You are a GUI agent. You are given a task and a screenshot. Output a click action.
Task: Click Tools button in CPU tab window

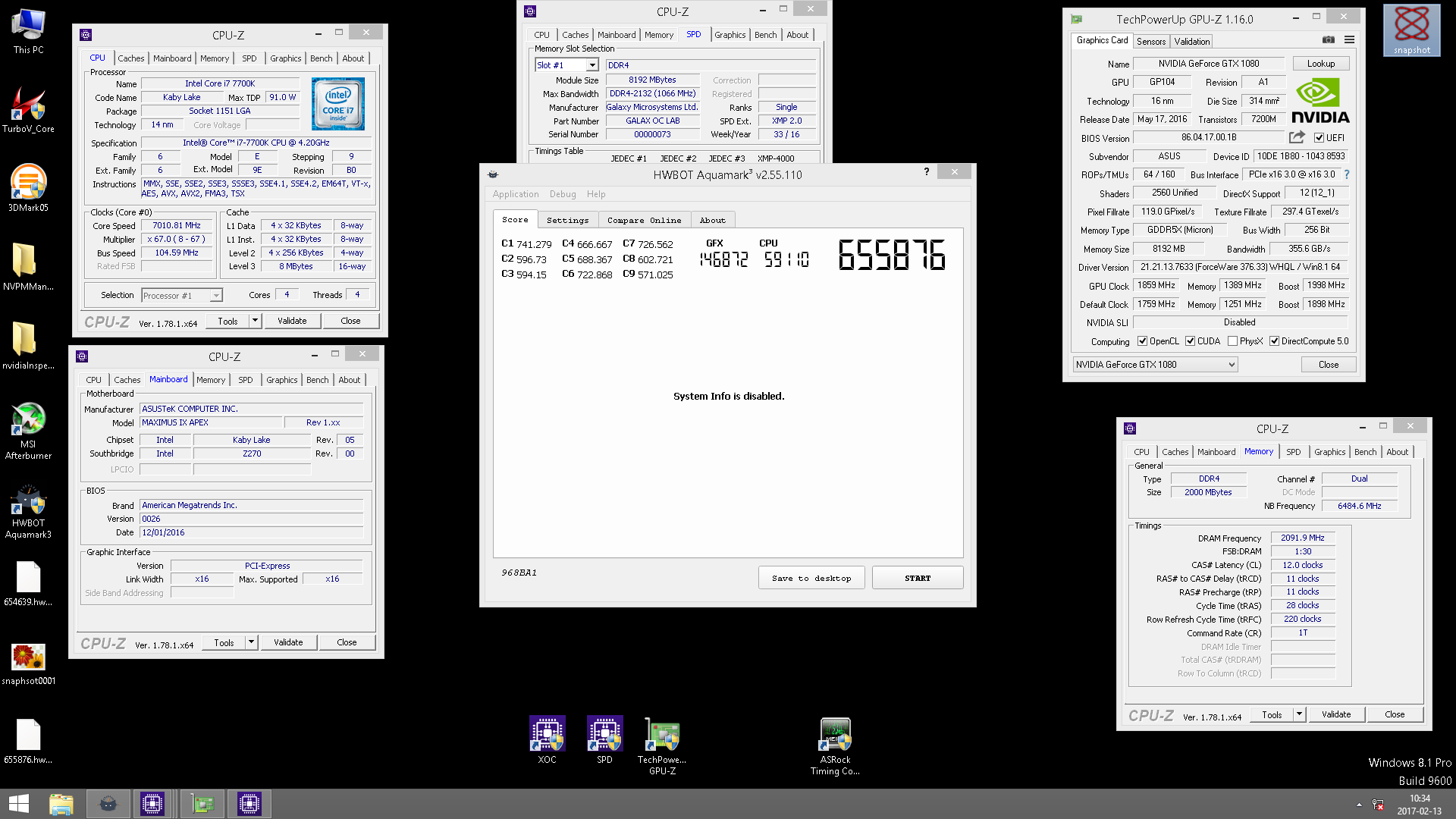click(x=227, y=321)
